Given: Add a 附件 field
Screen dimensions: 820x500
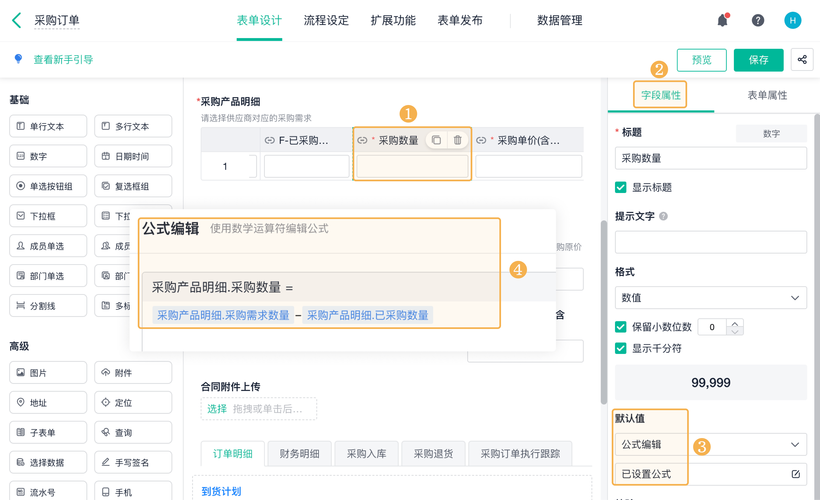Looking at the screenshot, I should click(133, 372).
